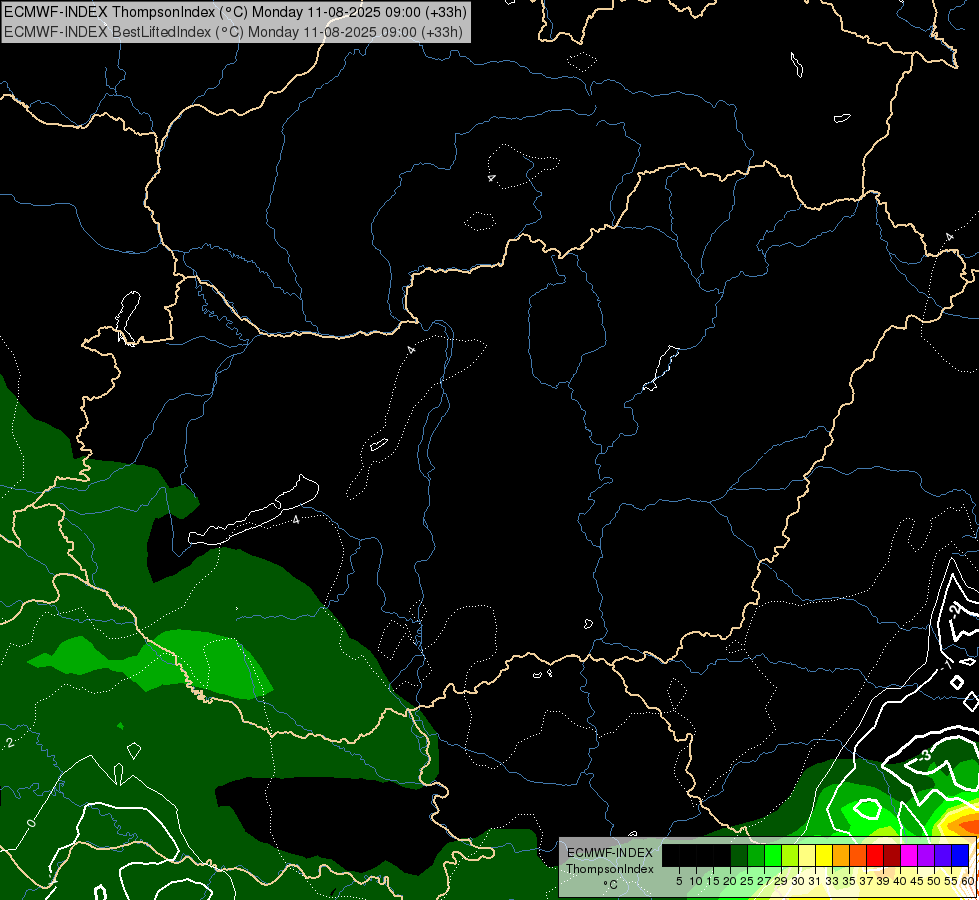979x900 pixels.
Task: Click legend value 45
Action: [918, 881]
